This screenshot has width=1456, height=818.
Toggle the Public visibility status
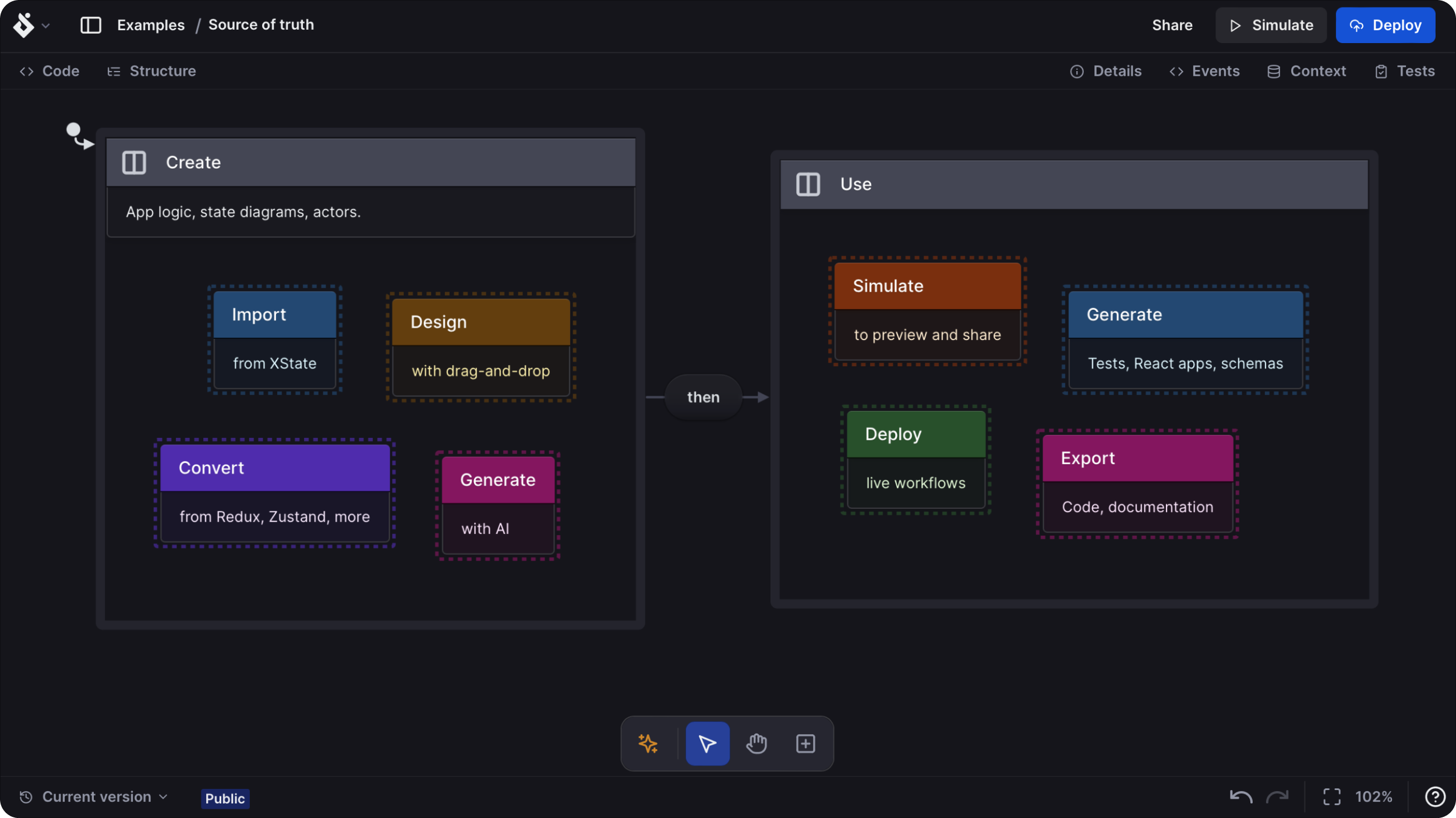(x=224, y=797)
